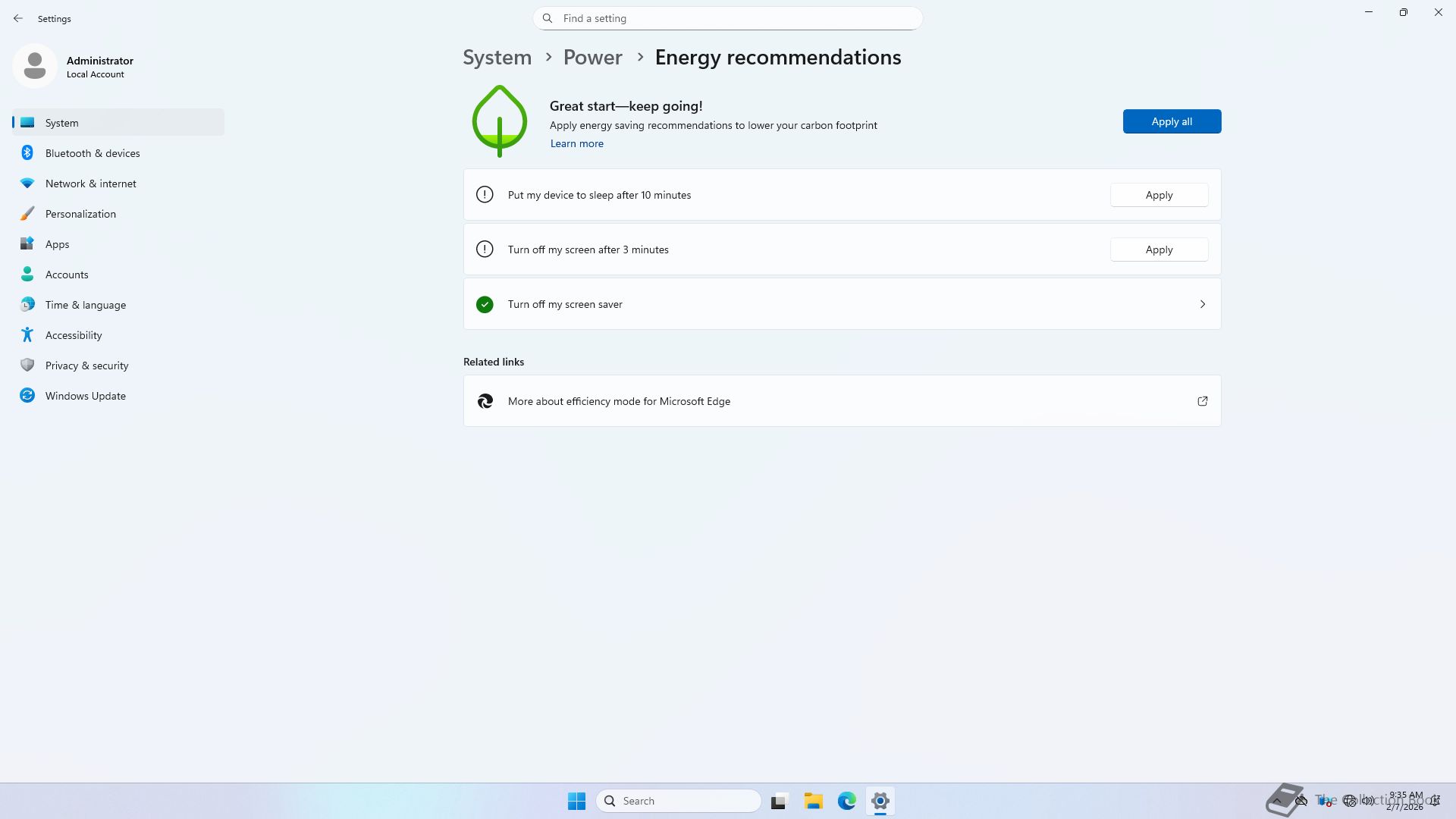Open Accessibility settings

74,335
